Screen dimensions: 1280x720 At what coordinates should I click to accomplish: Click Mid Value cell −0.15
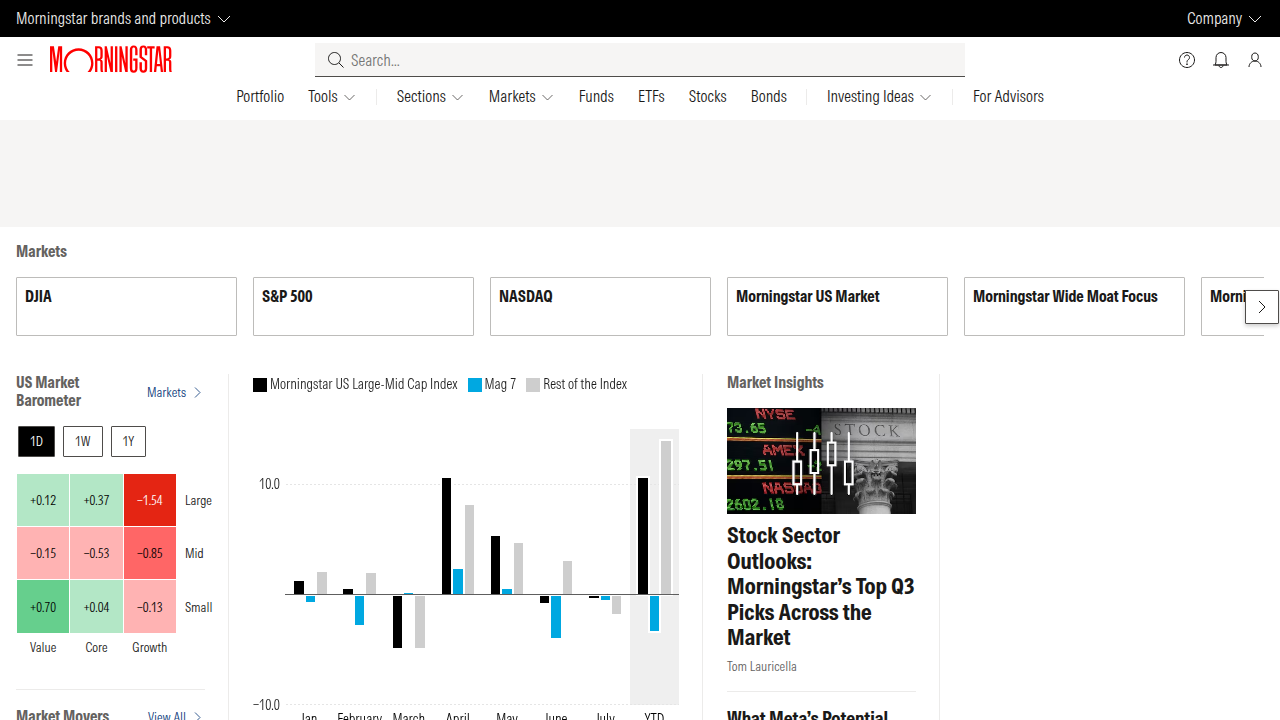pyautogui.click(x=43, y=553)
